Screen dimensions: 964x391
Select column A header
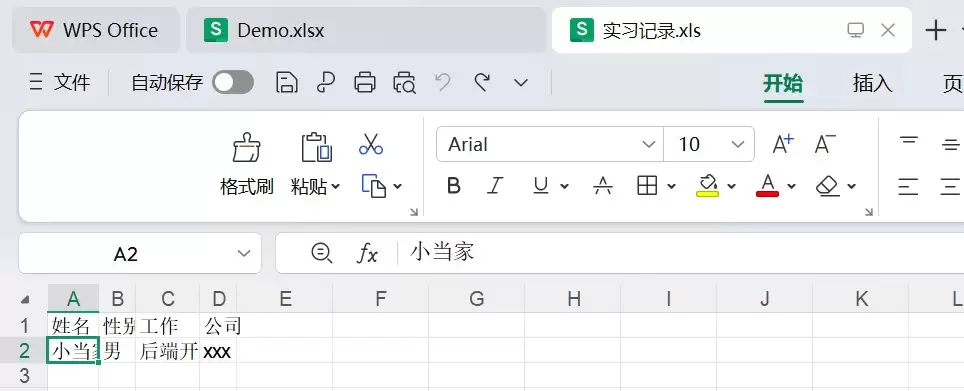tap(73, 299)
